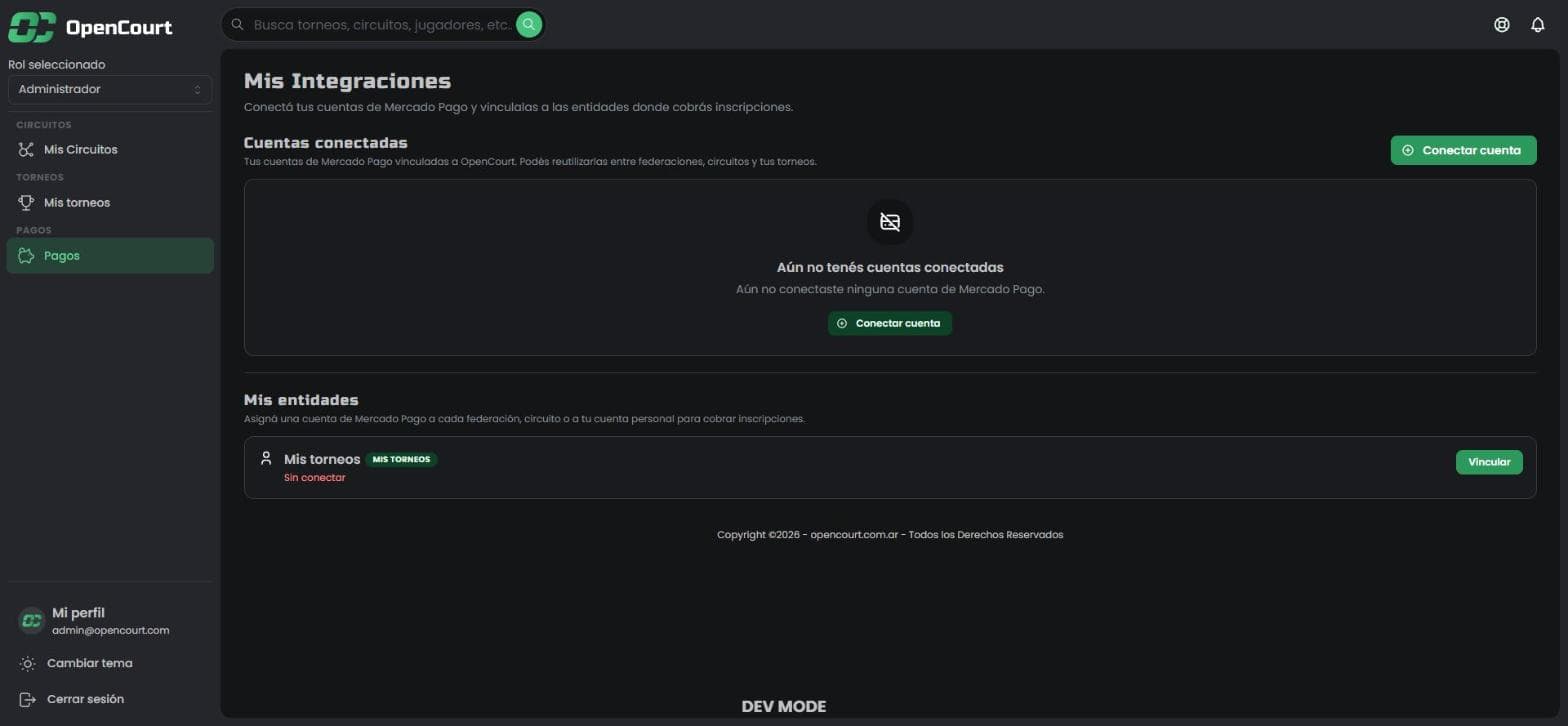1568x726 pixels.
Task: Click the MIS TORNEOS badge
Action: coord(401,460)
